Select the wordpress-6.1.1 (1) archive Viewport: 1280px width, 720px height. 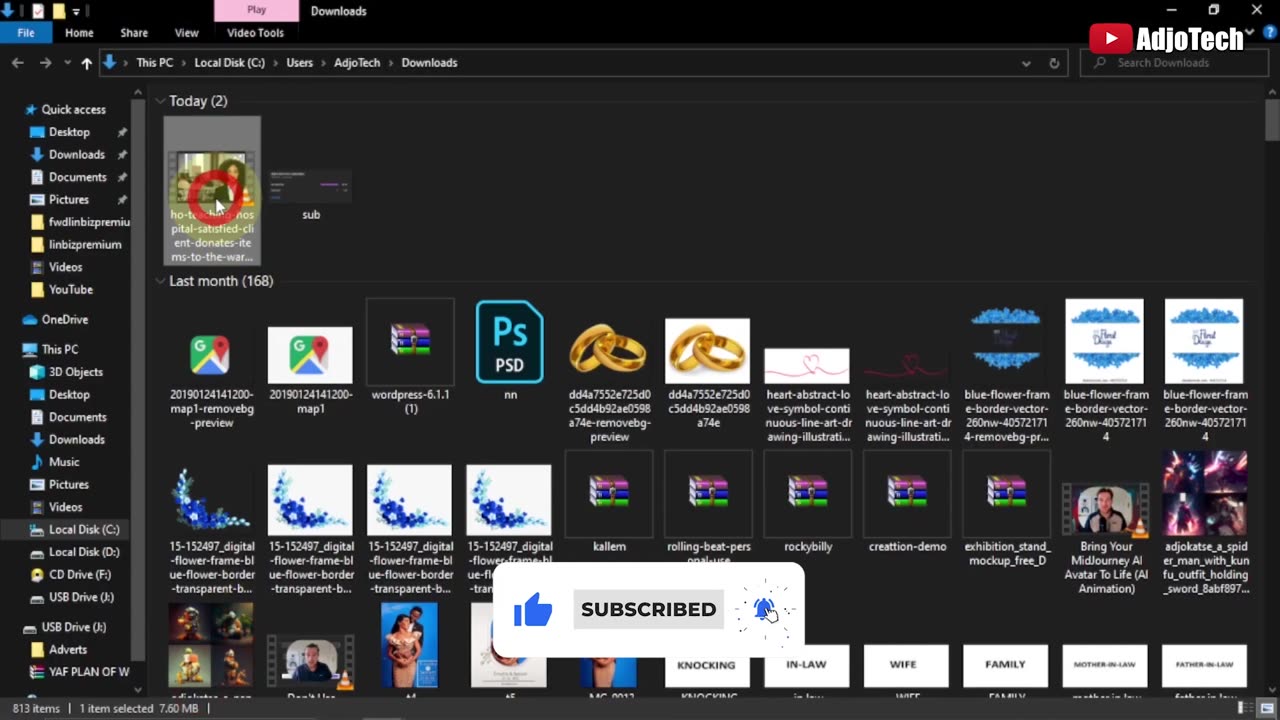(x=410, y=357)
